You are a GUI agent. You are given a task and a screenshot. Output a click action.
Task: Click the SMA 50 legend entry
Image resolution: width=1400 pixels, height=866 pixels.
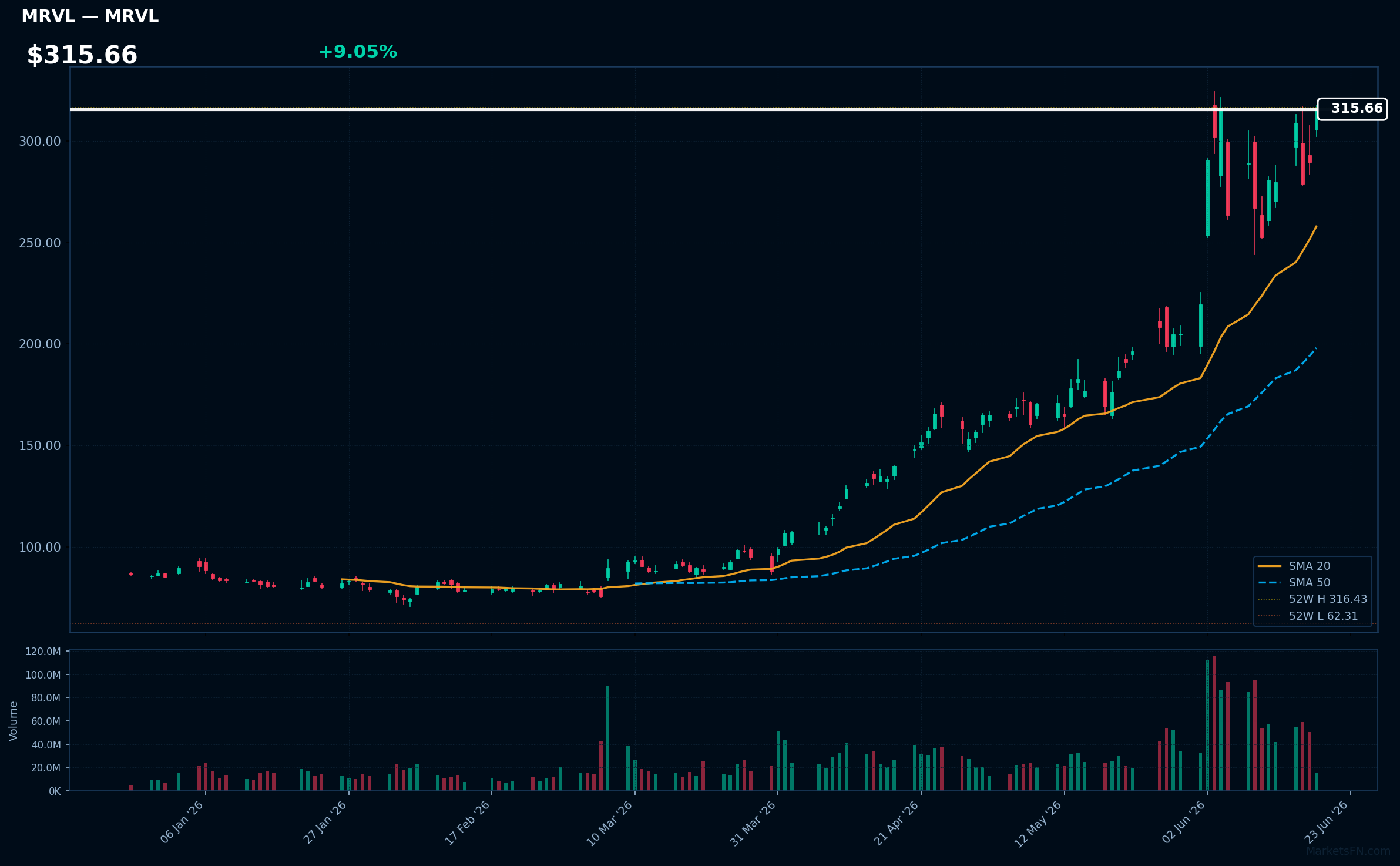tap(1294, 582)
